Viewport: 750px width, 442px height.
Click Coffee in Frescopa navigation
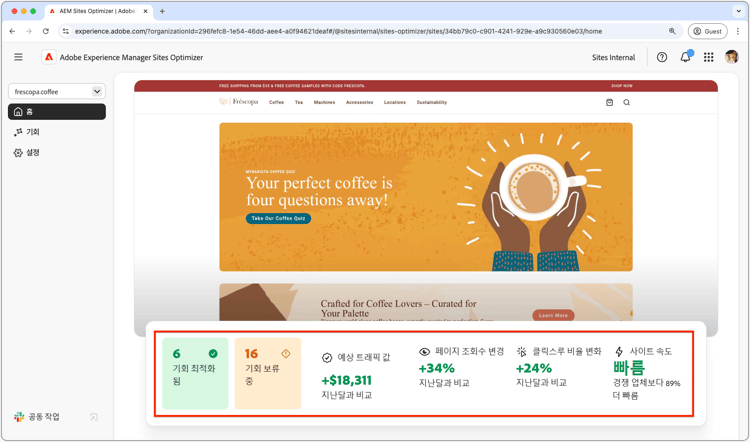pyautogui.click(x=276, y=102)
